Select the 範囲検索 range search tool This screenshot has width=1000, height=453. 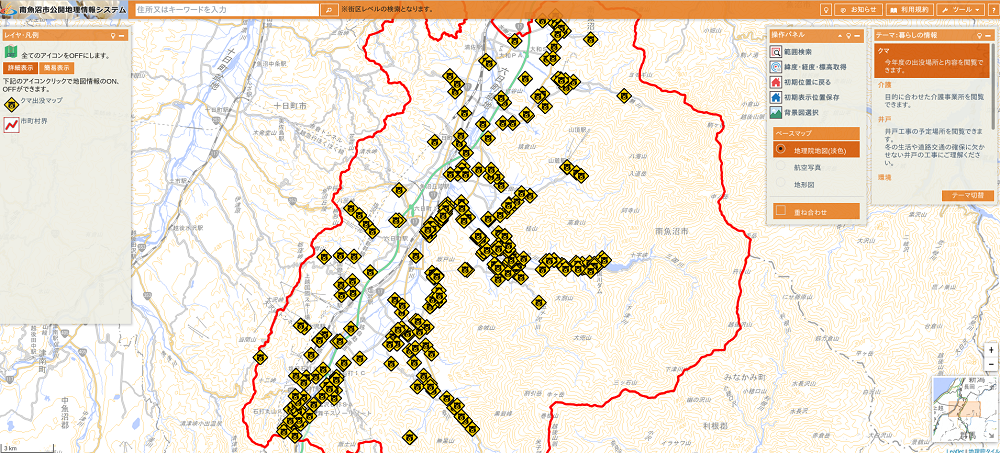(776, 51)
